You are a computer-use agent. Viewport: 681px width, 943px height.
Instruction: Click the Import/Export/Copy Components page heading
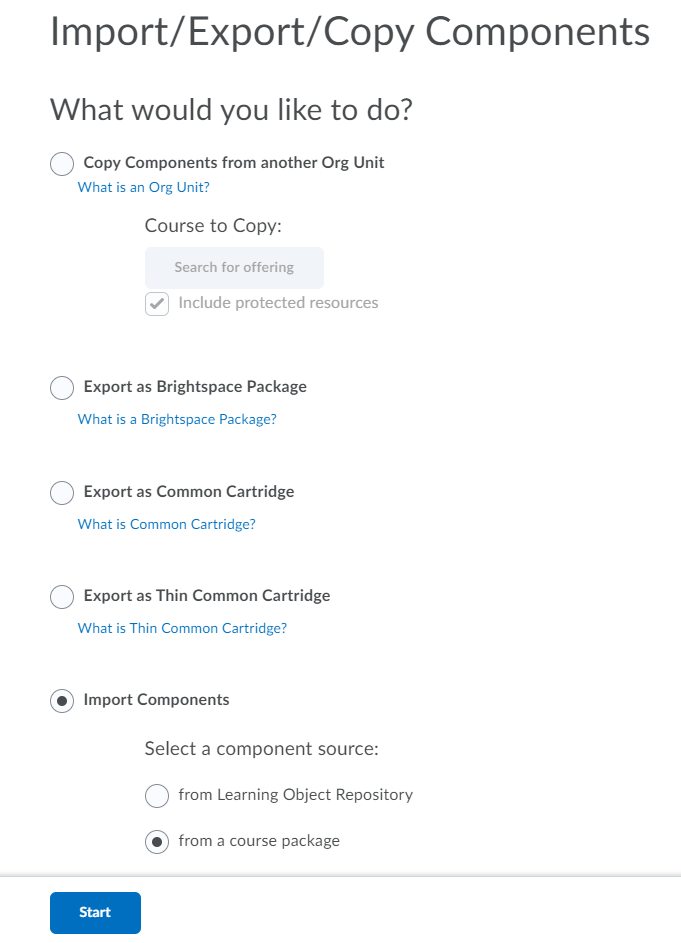(349, 33)
